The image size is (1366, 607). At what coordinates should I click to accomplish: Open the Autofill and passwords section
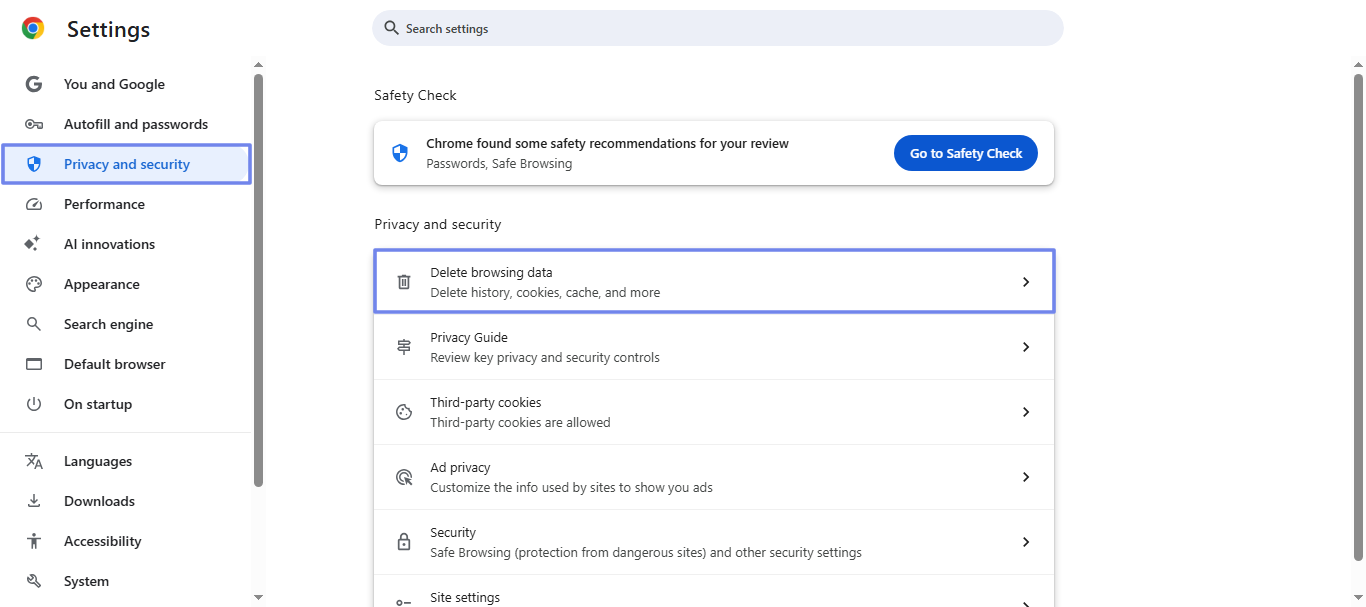coord(136,123)
